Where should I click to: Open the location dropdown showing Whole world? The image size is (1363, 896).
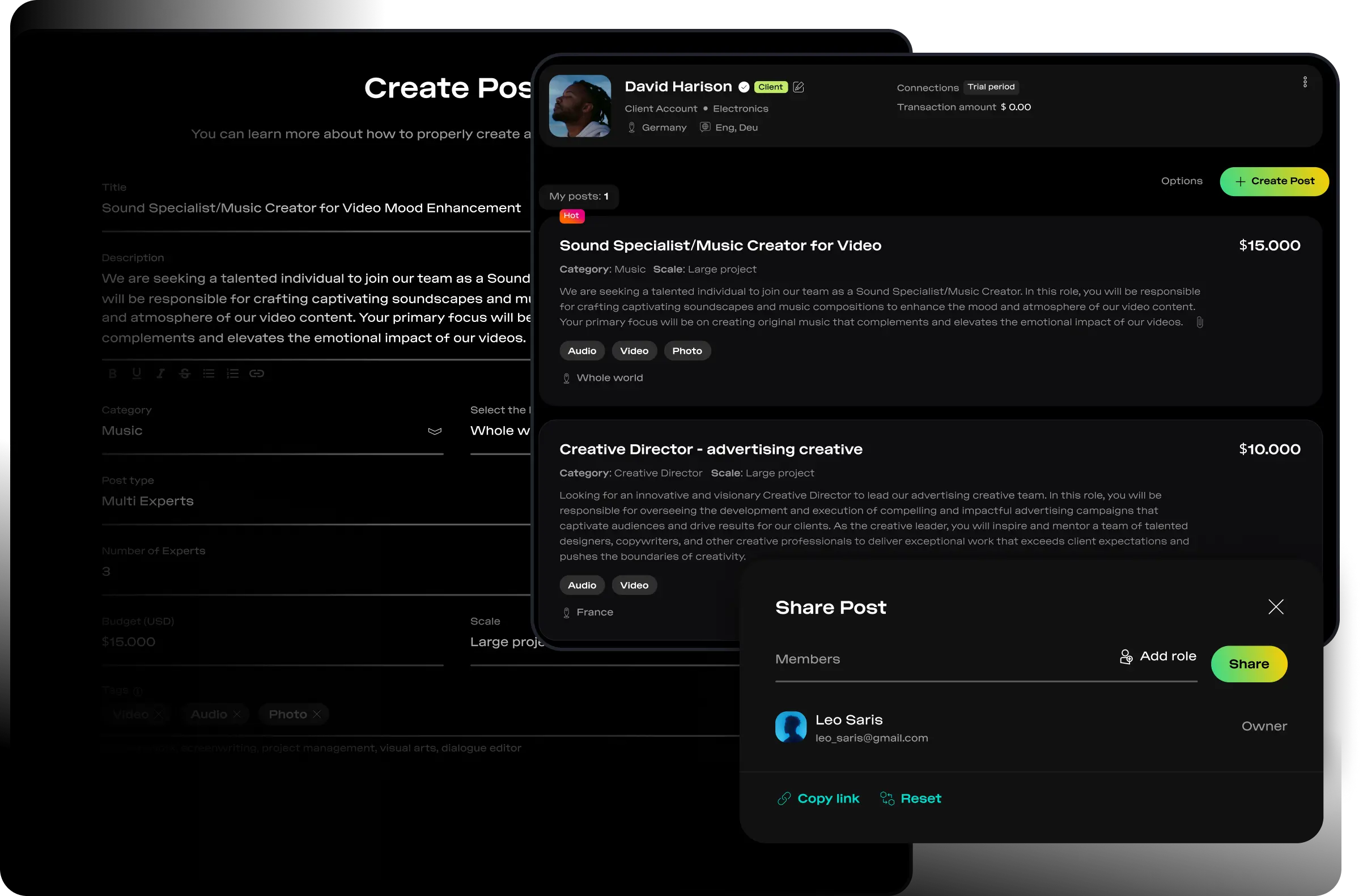(x=500, y=431)
